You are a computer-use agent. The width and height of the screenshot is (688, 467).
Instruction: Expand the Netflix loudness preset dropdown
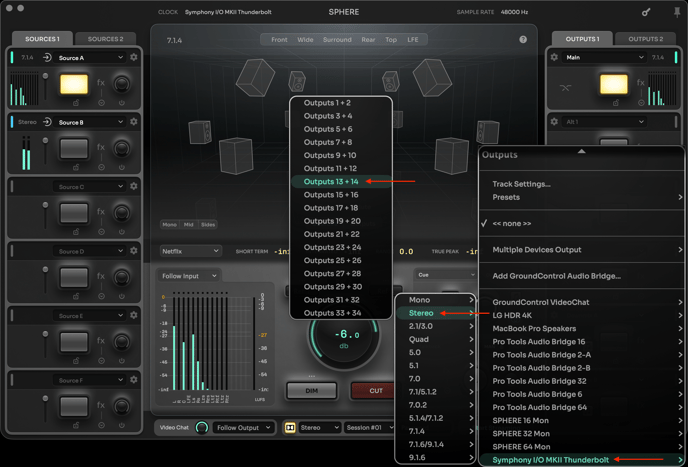(x=190, y=251)
